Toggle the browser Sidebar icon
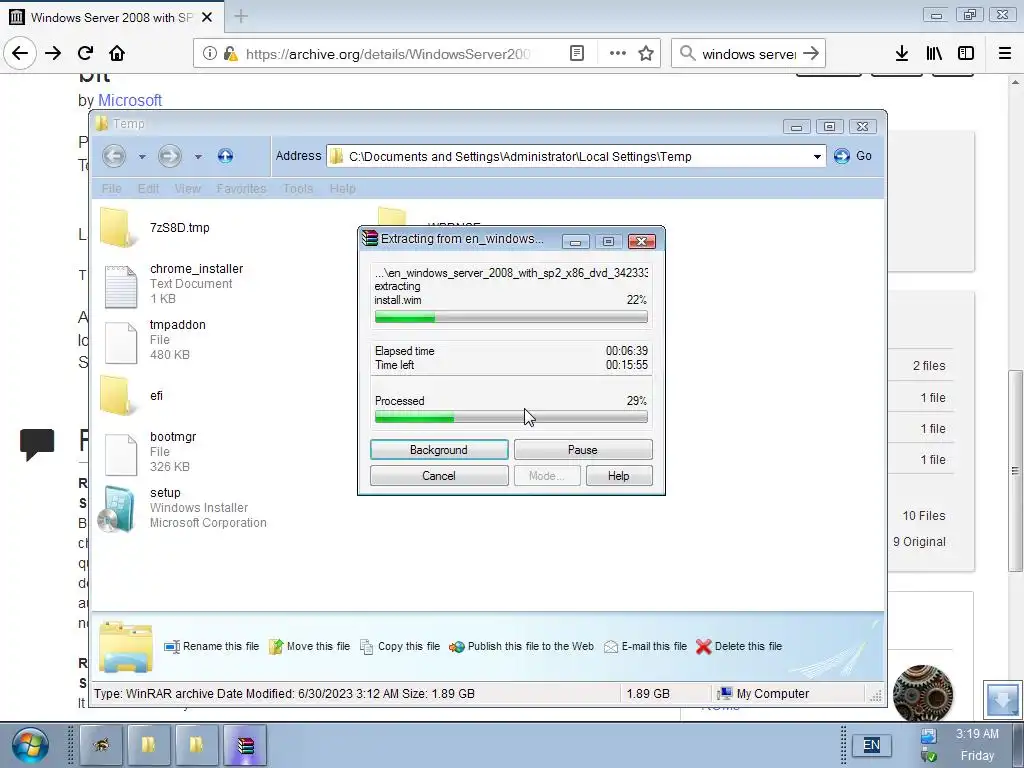The width and height of the screenshot is (1024, 768). point(966,54)
